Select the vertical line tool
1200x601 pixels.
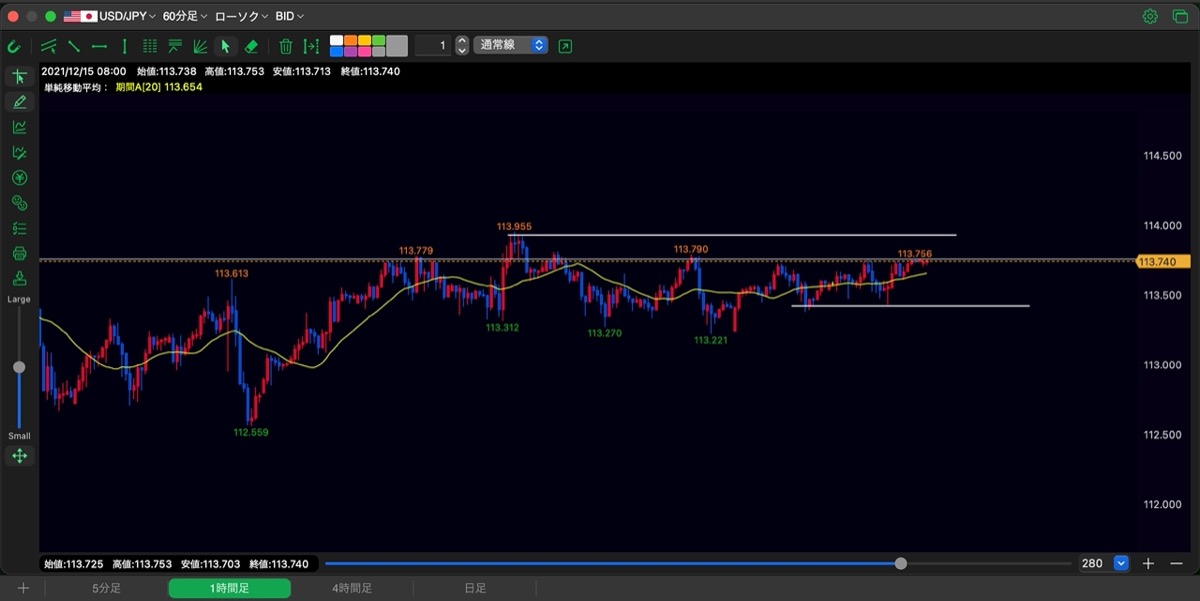point(124,46)
